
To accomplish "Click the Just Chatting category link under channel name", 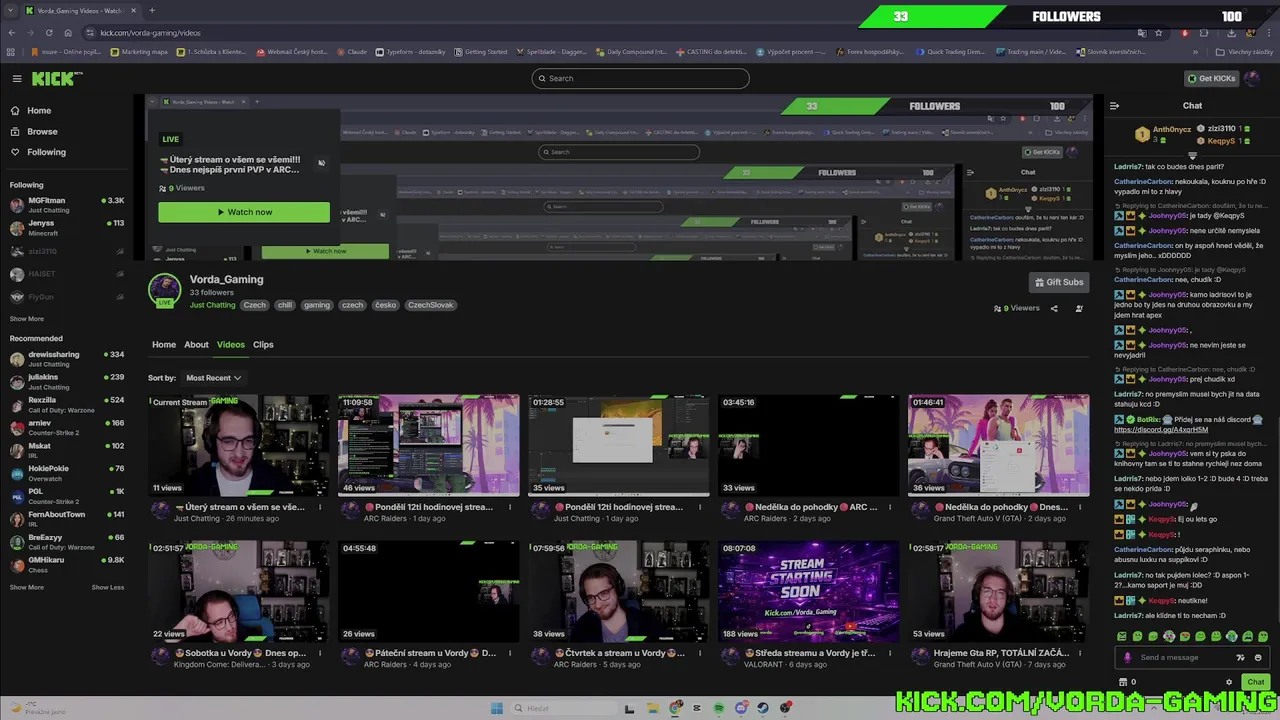I will [x=212, y=305].
